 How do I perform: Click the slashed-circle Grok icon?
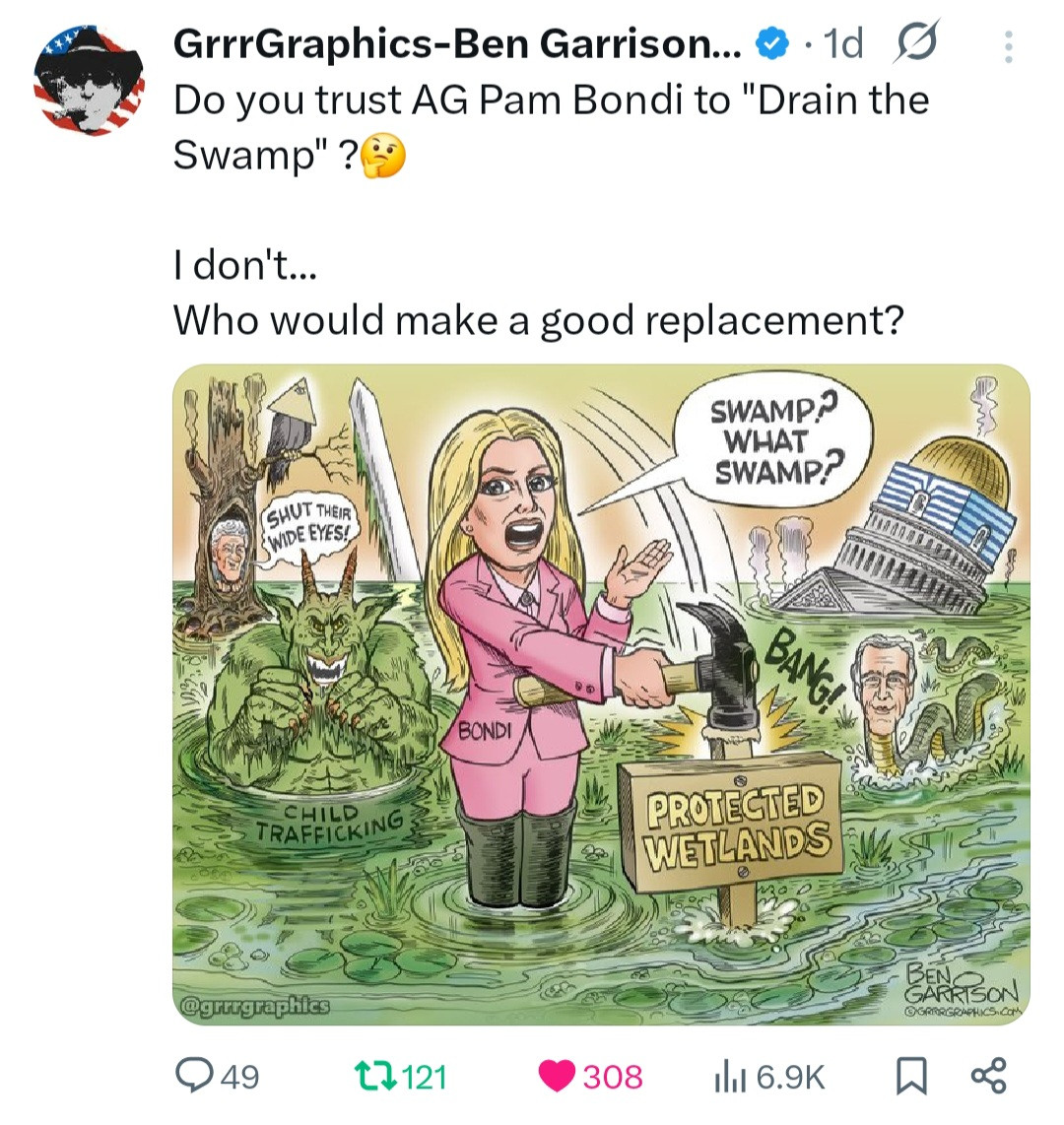click(916, 43)
